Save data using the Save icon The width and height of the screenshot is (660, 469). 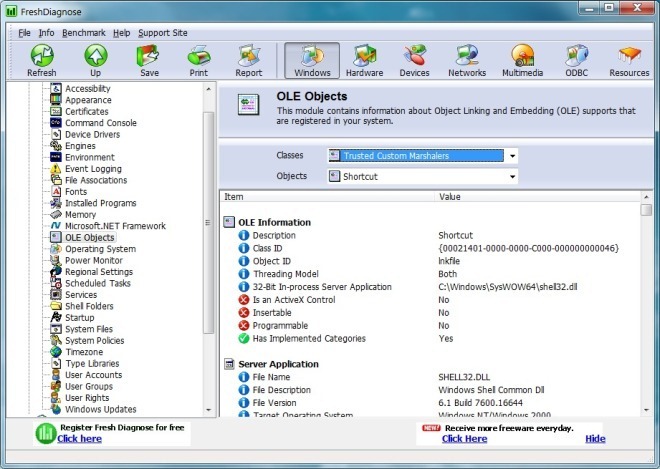point(149,61)
